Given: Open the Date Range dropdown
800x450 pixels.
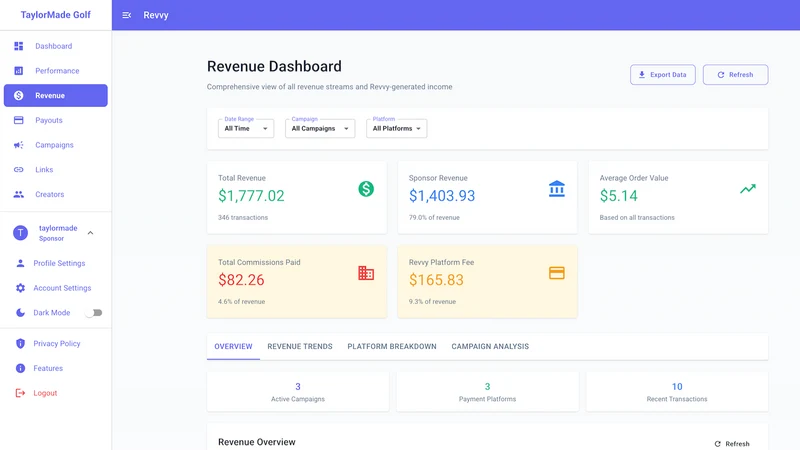Looking at the screenshot, I should pyautogui.click(x=246, y=129).
